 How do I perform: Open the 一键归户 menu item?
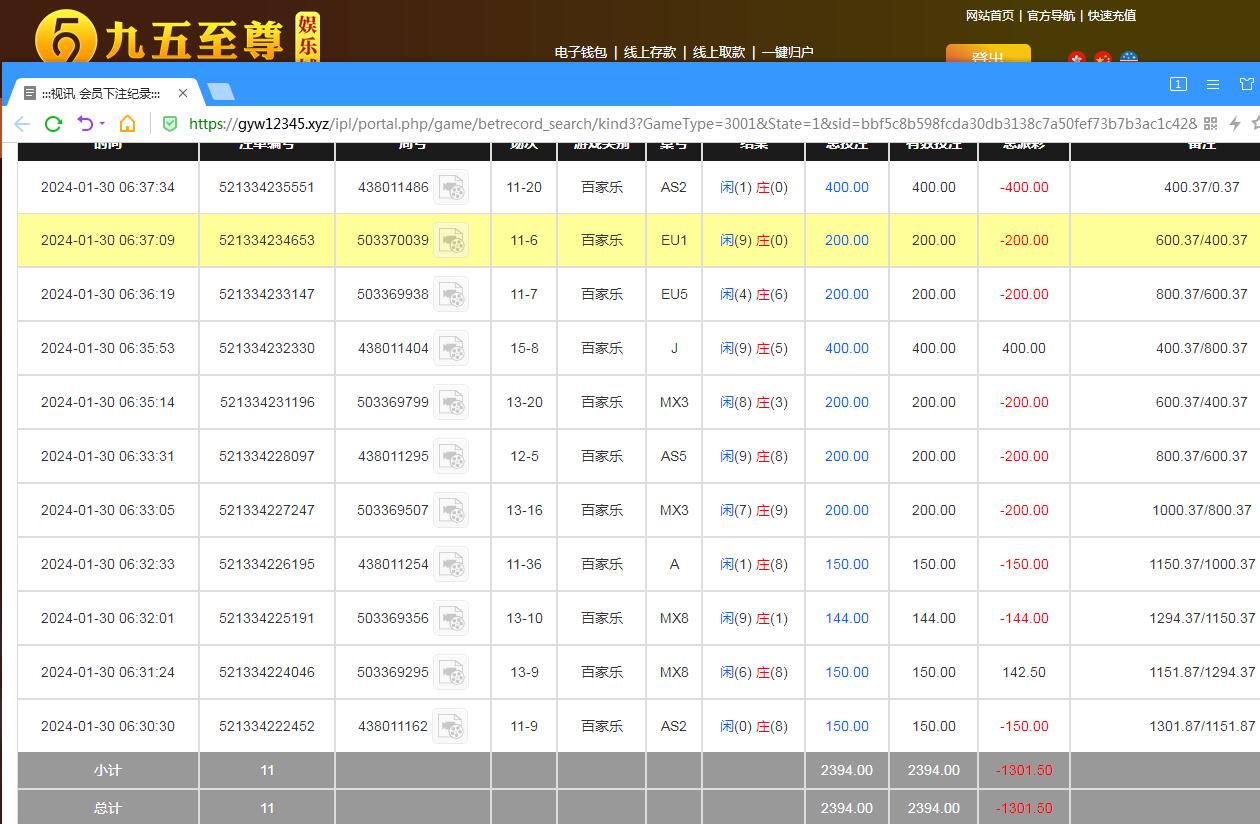(x=788, y=52)
